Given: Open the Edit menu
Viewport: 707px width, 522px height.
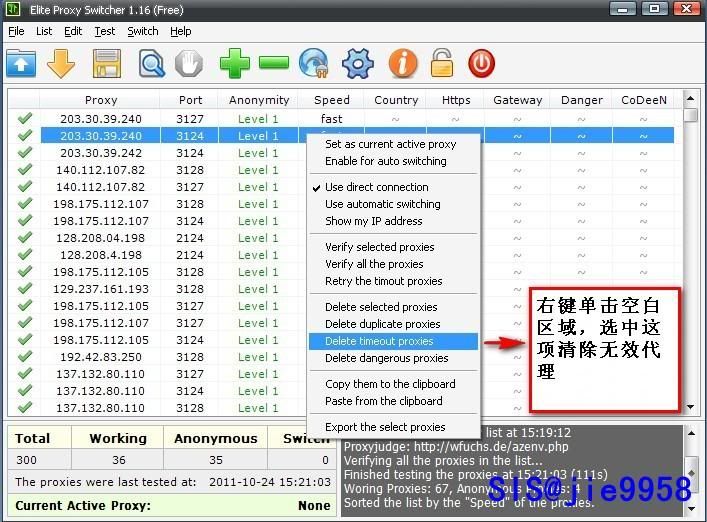Looking at the screenshot, I should click(x=73, y=31).
